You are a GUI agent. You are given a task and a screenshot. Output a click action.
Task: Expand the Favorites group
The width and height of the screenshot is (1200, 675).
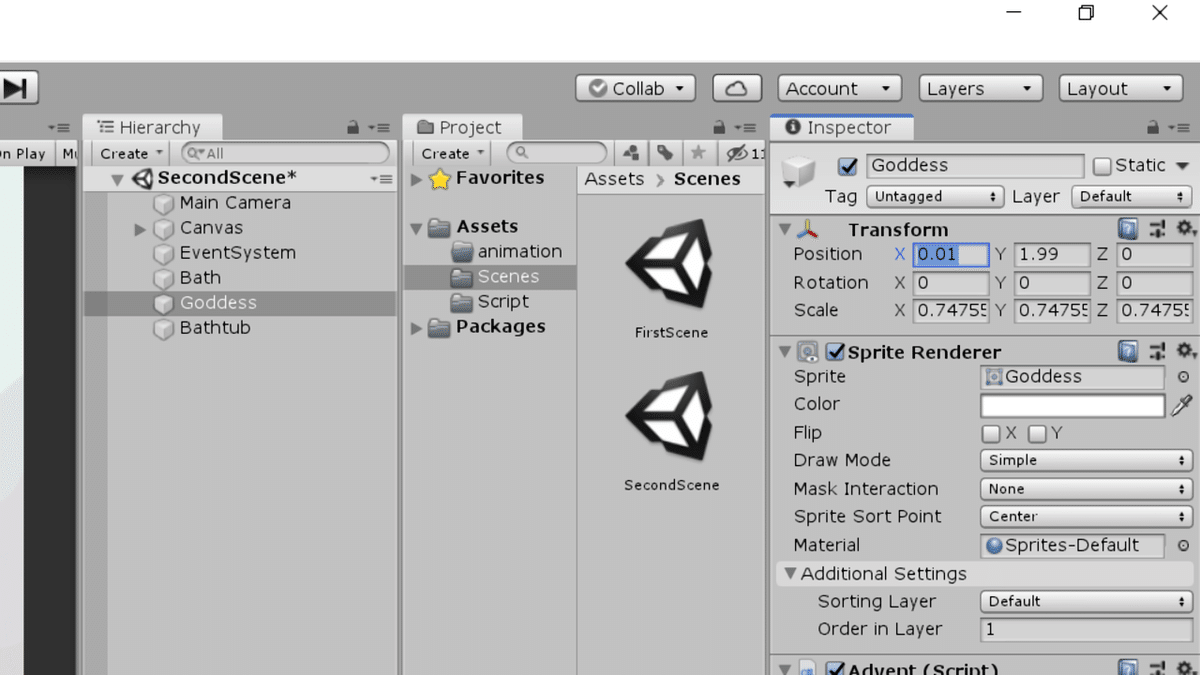pyautogui.click(x=417, y=180)
